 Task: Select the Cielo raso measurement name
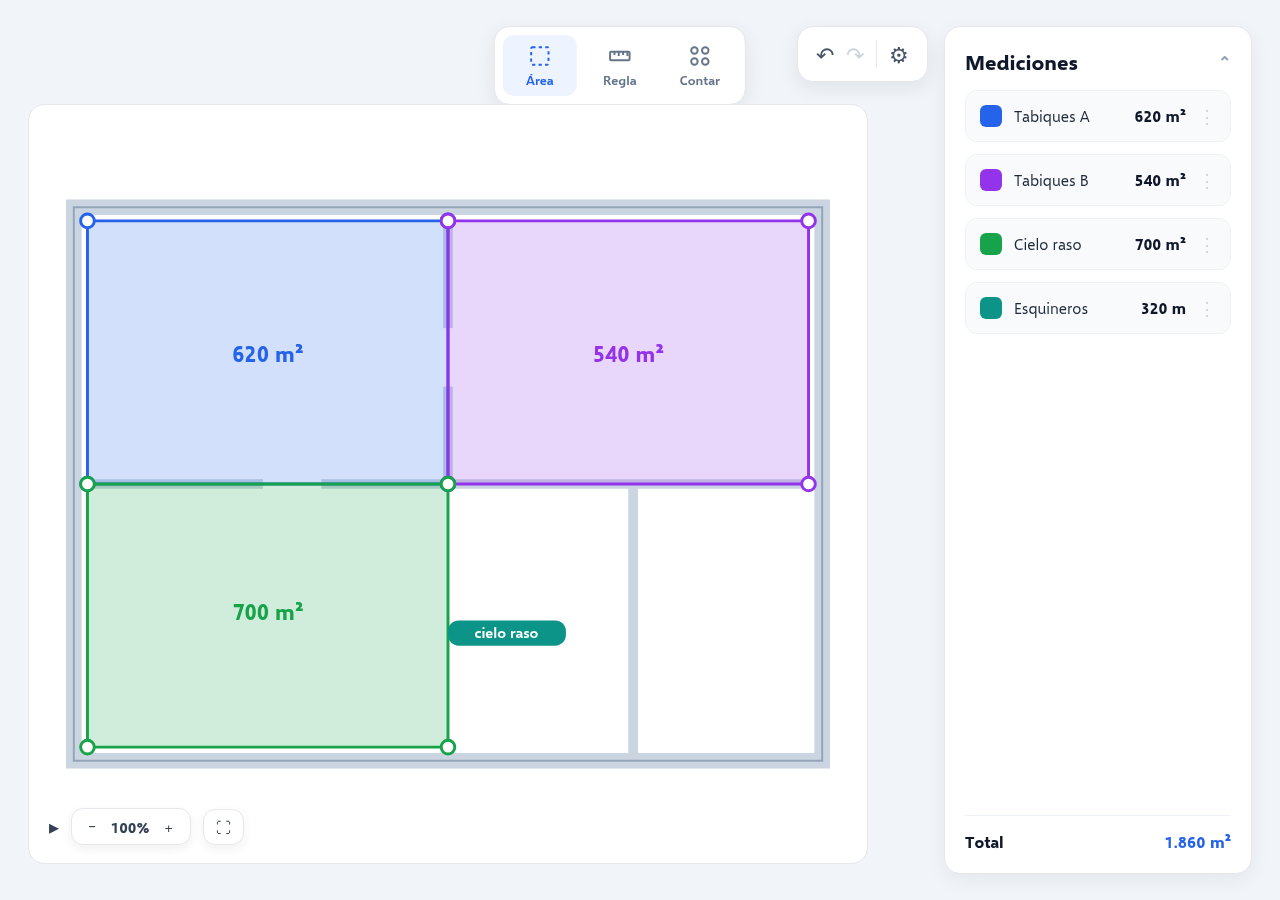coord(1047,245)
